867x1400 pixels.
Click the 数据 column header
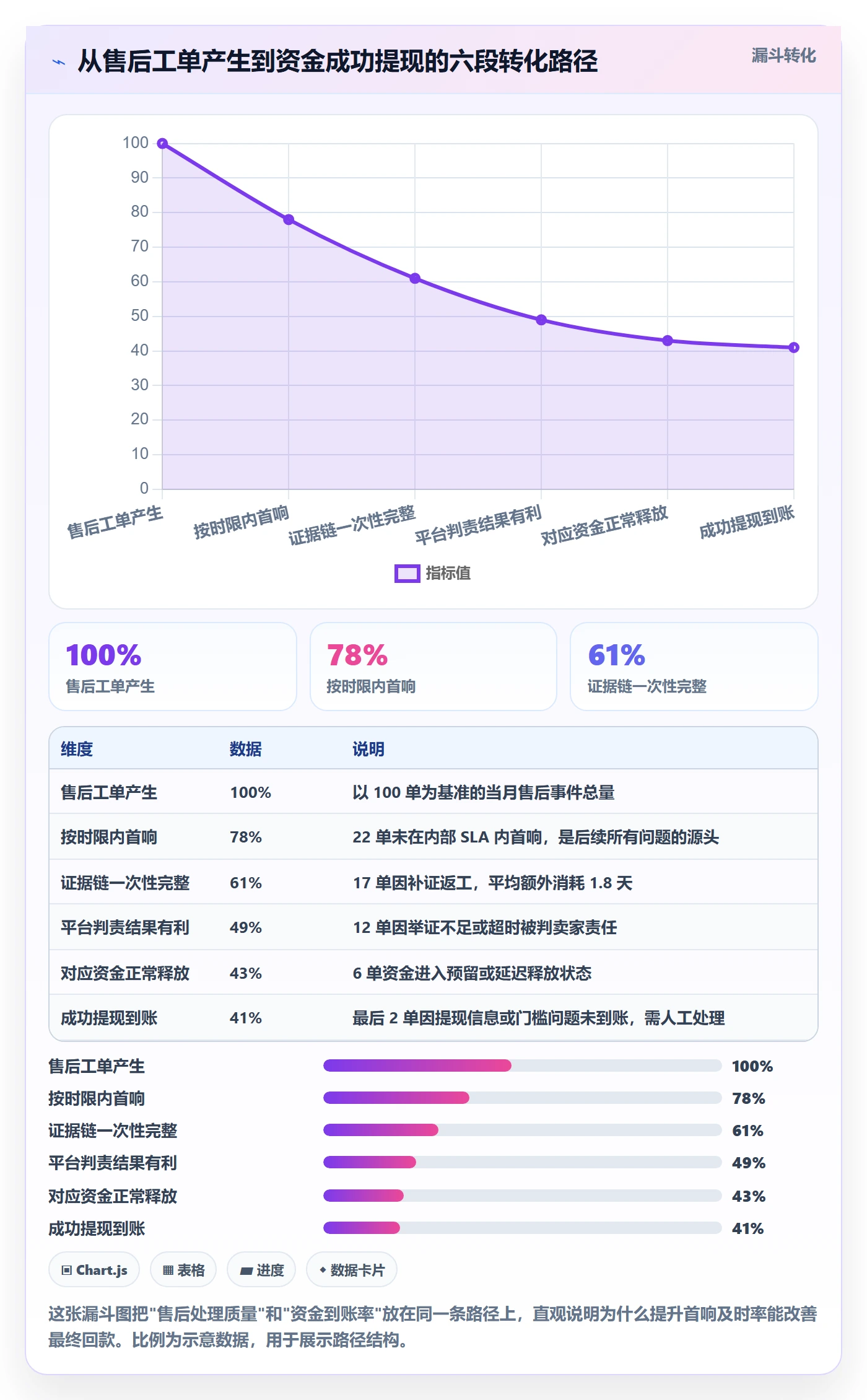246,749
